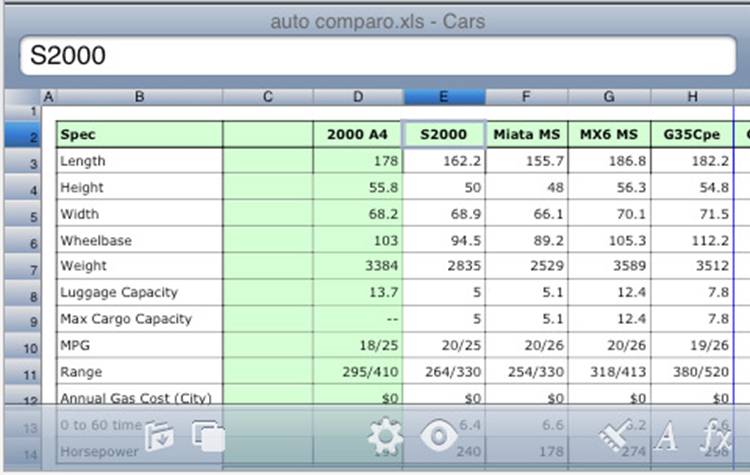Click the cell with value 318/413
Screen dimensions: 750x475
pos(609,372)
